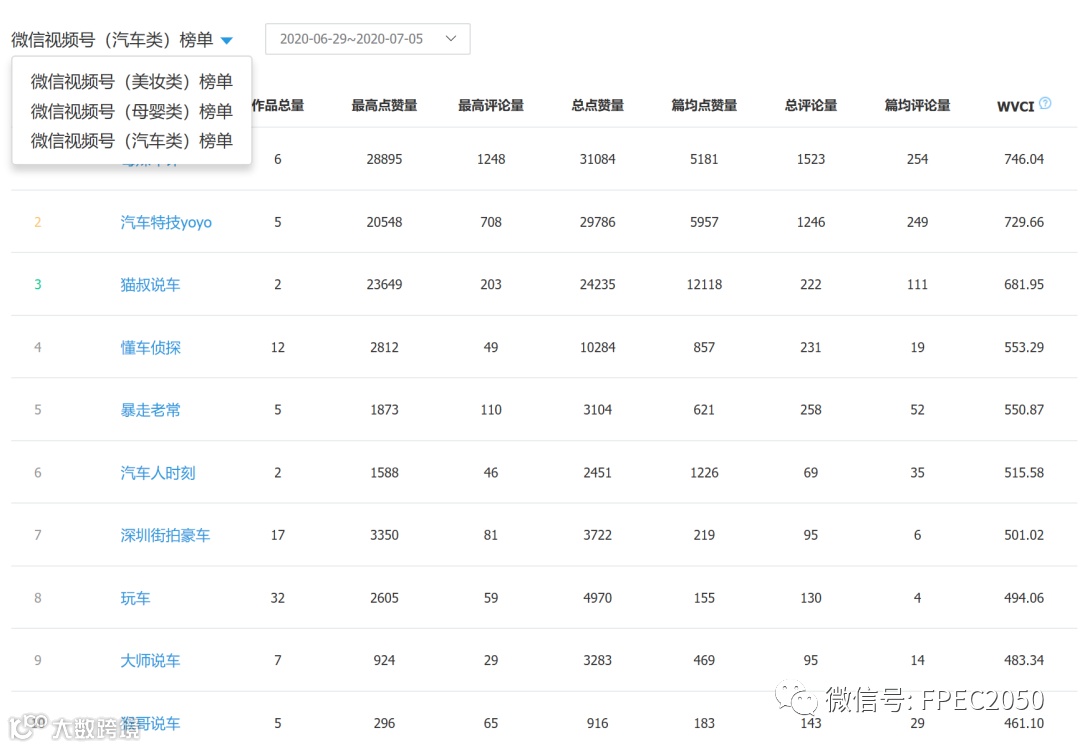Click the average-likes value 12118
1080x748 pixels.
coord(704,284)
